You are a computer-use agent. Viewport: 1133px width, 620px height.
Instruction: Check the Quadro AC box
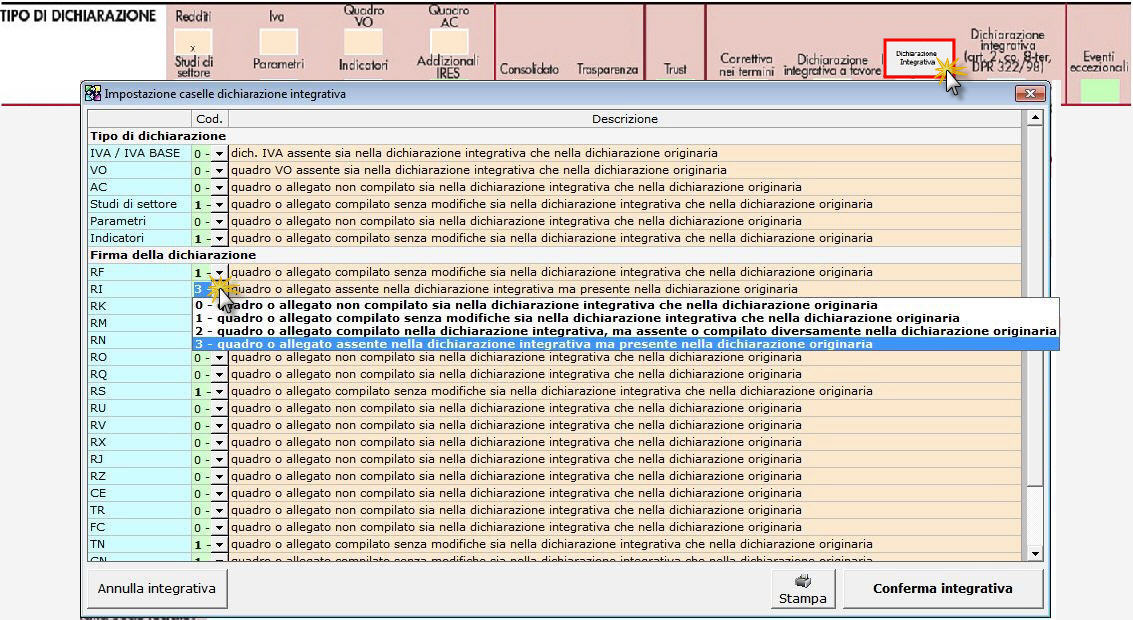click(448, 42)
